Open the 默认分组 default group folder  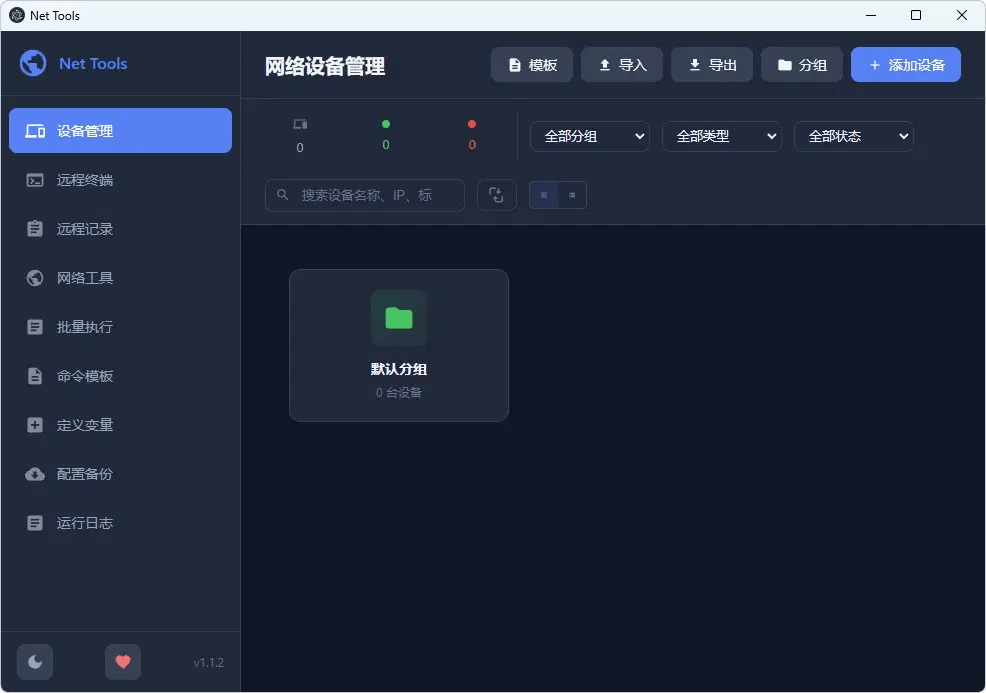[x=398, y=344]
